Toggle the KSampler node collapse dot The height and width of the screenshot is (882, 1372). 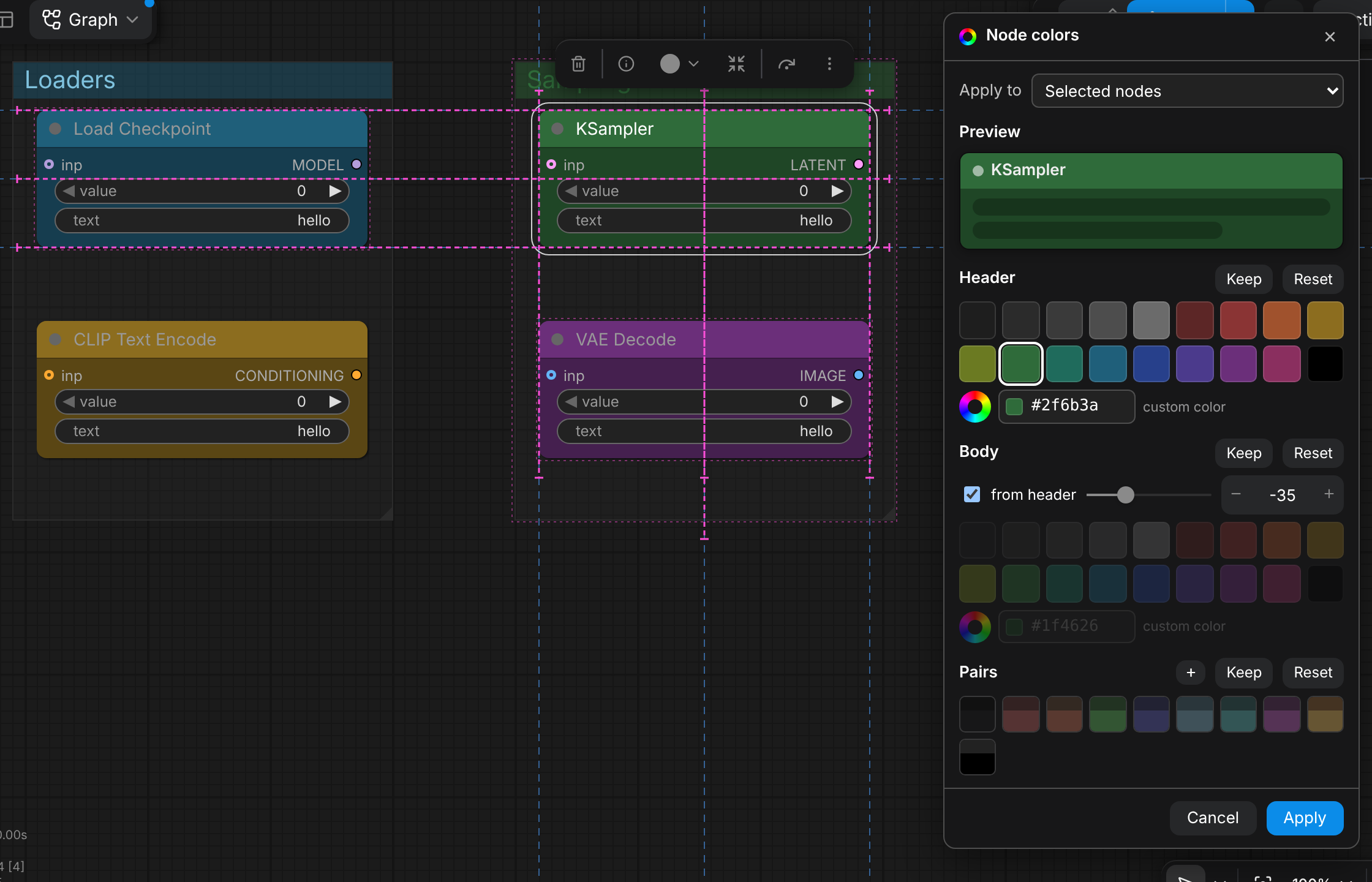[x=557, y=129]
